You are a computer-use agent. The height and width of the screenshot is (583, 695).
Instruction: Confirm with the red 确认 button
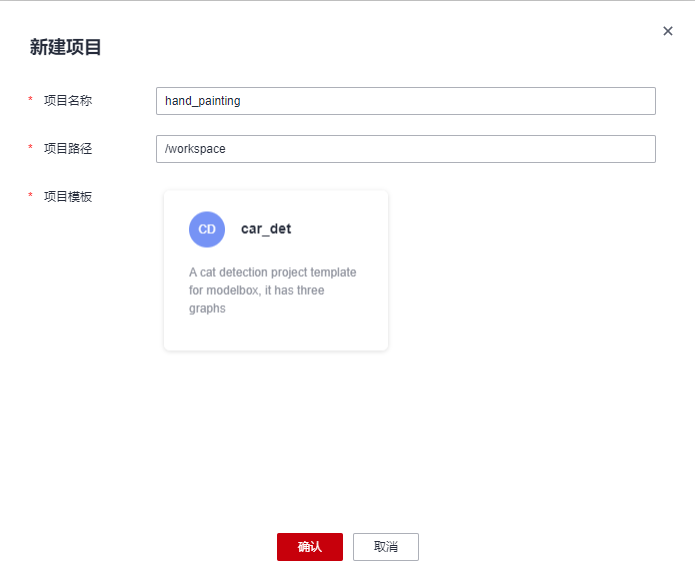pyautogui.click(x=310, y=547)
